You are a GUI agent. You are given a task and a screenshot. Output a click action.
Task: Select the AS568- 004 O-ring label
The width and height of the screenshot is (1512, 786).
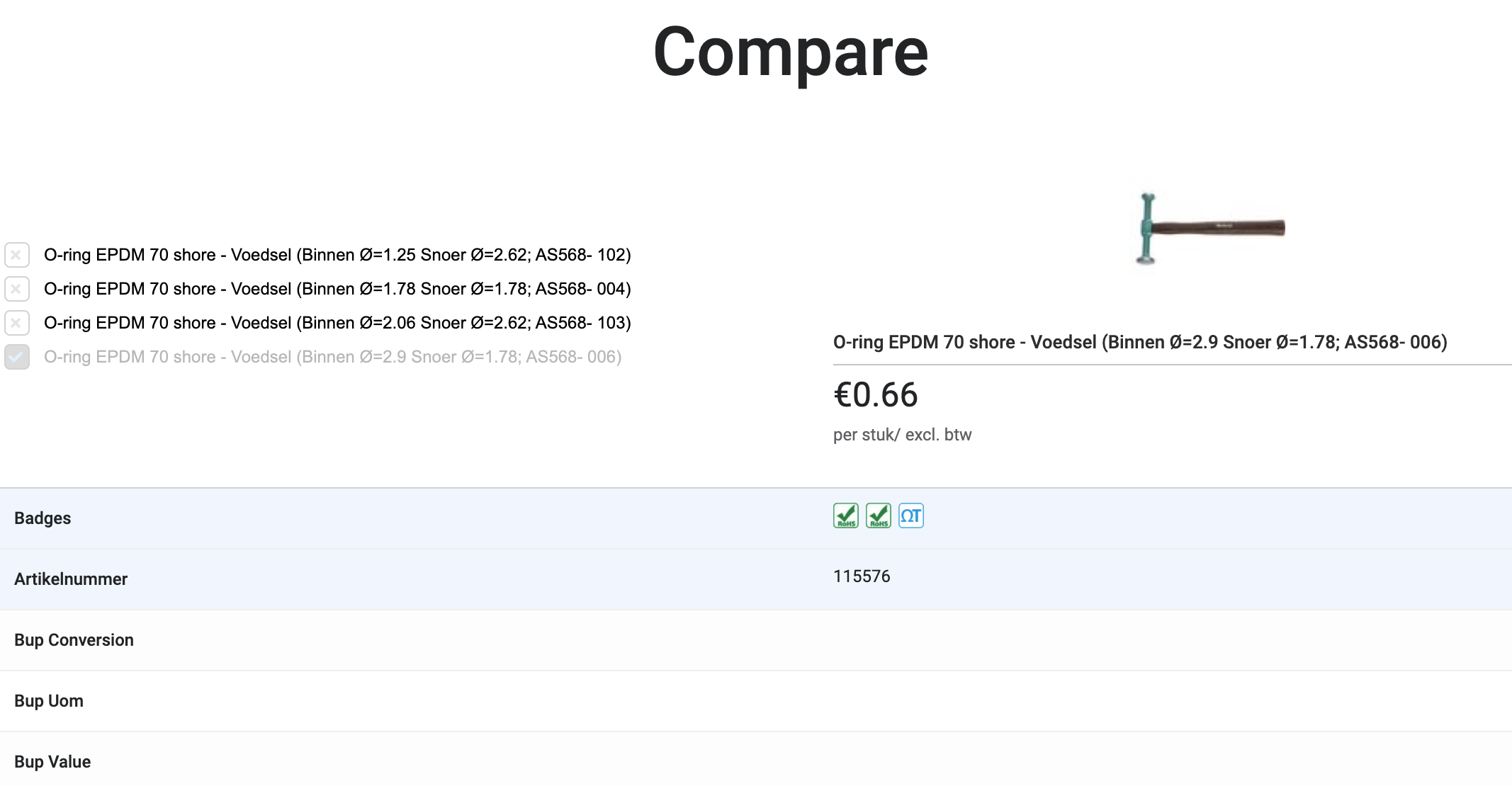337,289
